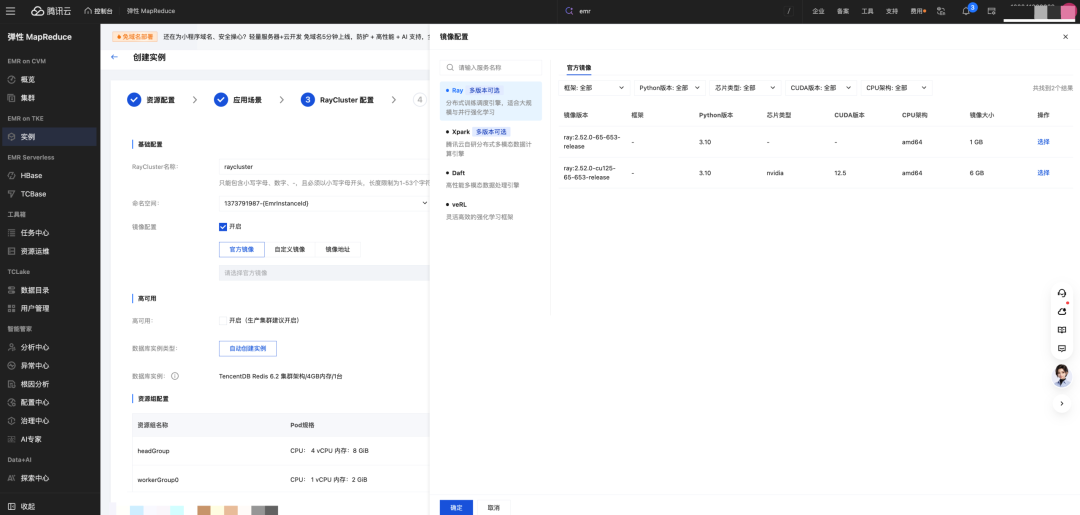Open 用户管理 in sidebar
This screenshot has height=515, width=1080.
point(34,308)
